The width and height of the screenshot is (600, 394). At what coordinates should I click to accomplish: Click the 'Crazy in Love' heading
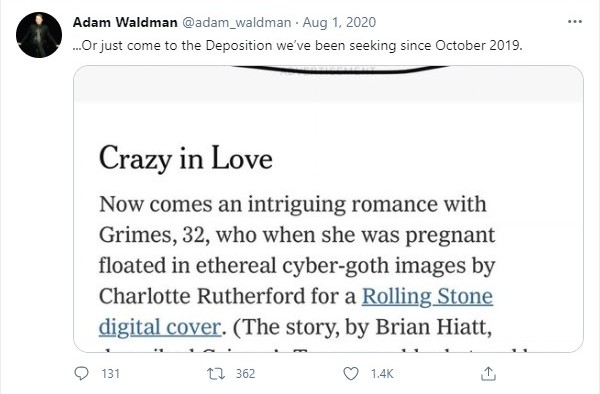pos(186,159)
